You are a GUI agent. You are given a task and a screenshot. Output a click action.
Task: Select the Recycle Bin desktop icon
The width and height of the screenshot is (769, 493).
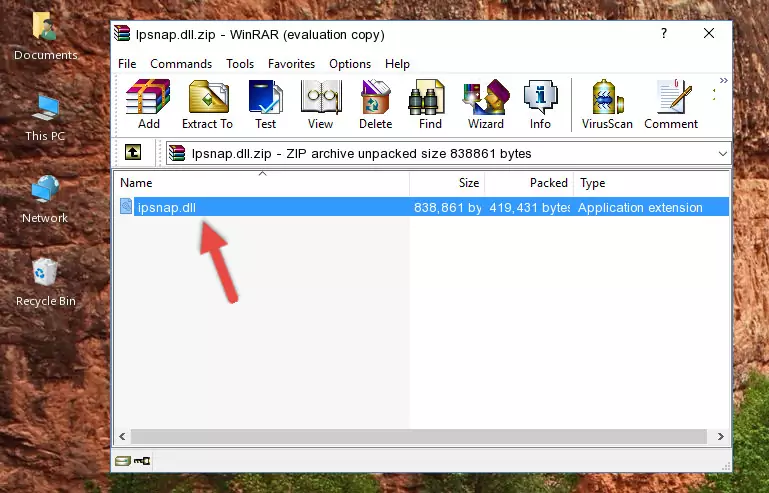click(x=45, y=282)
